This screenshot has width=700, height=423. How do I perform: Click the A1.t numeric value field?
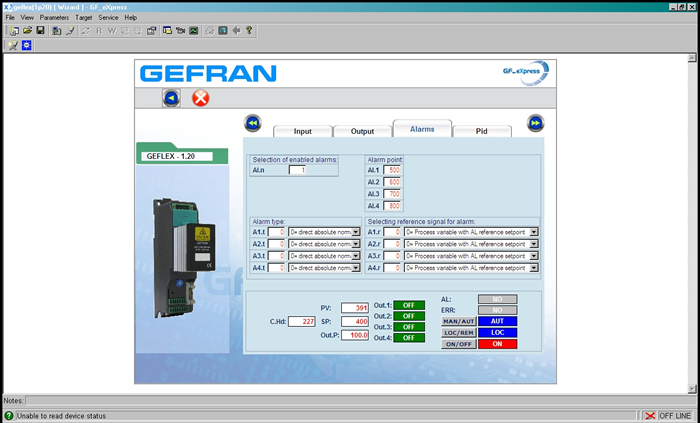[x=276, y=232]
